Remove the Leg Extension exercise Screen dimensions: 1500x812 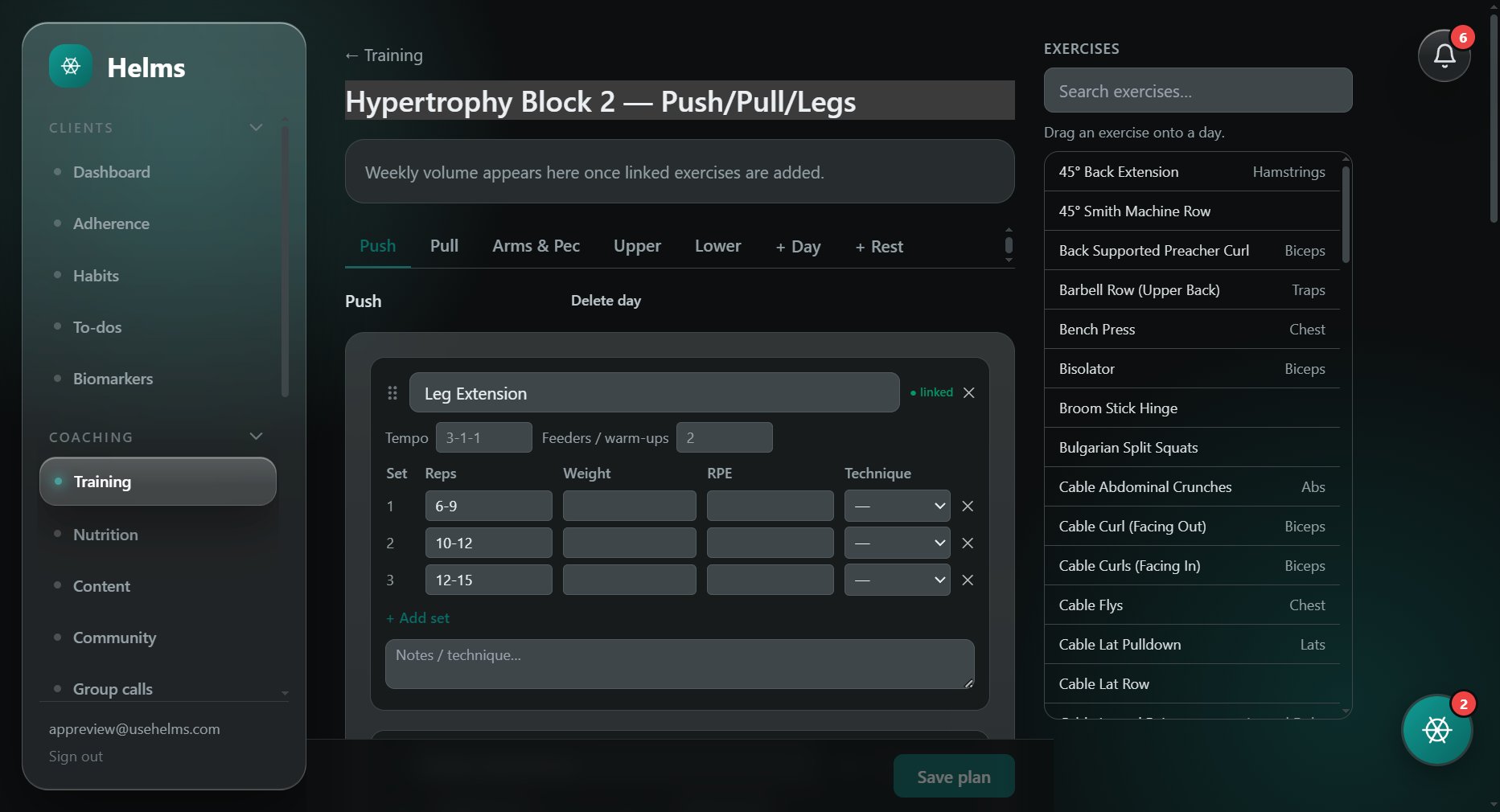click(969, 392)
